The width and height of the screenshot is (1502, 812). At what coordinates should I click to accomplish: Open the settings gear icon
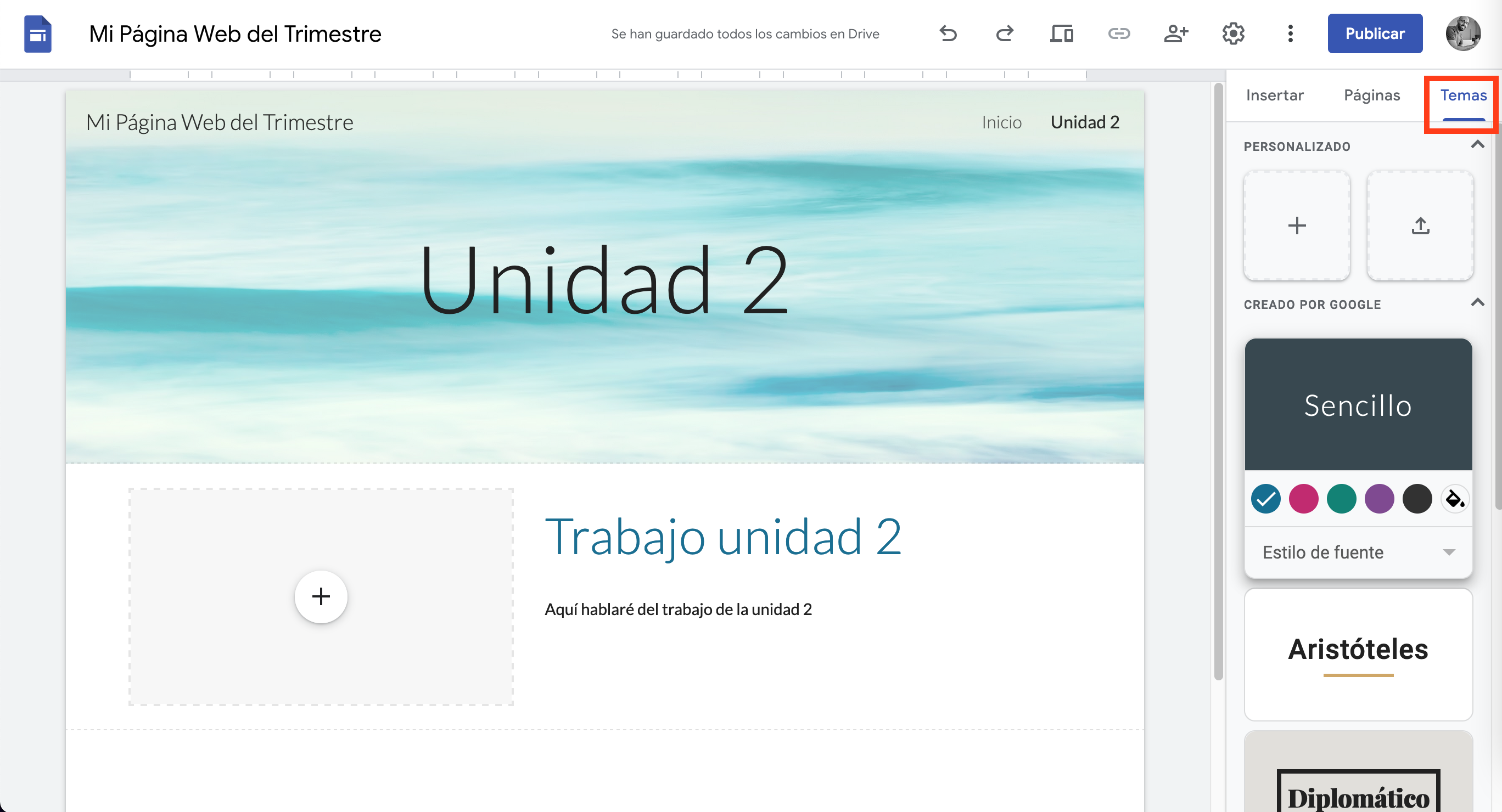click(1232, 34)
